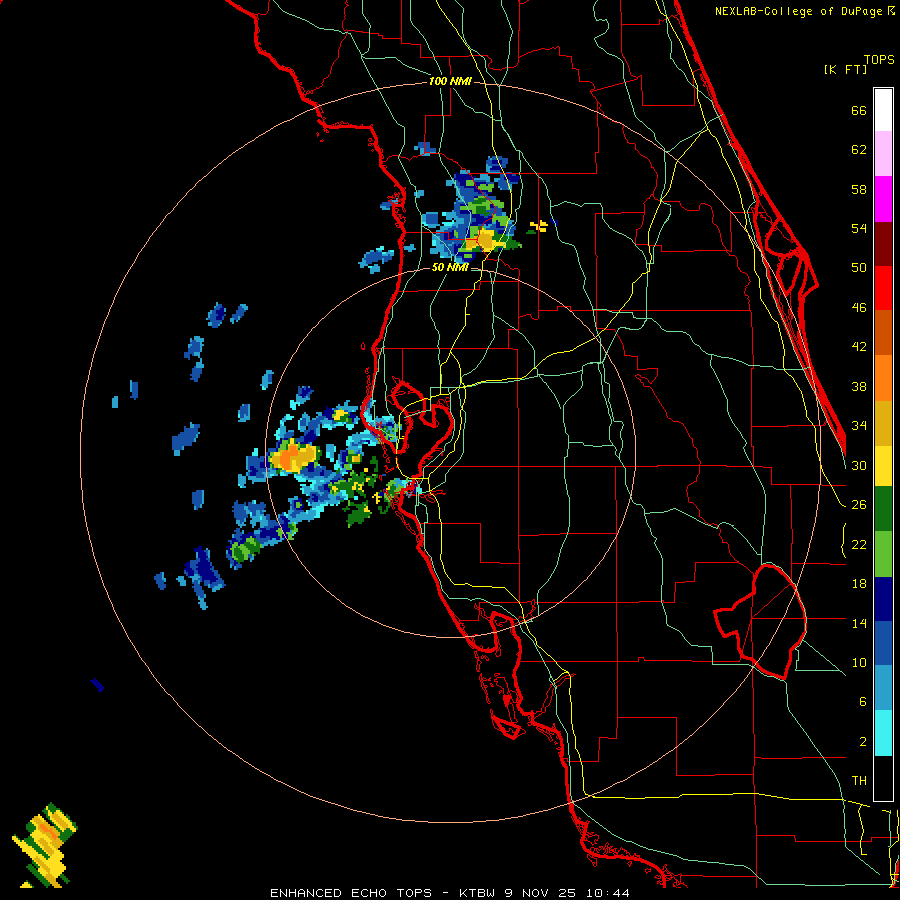Click the light green echo southwest of the 50 NMI ring
The height and width of the screenshot is (900, 900).
click(x=245, y=550)
